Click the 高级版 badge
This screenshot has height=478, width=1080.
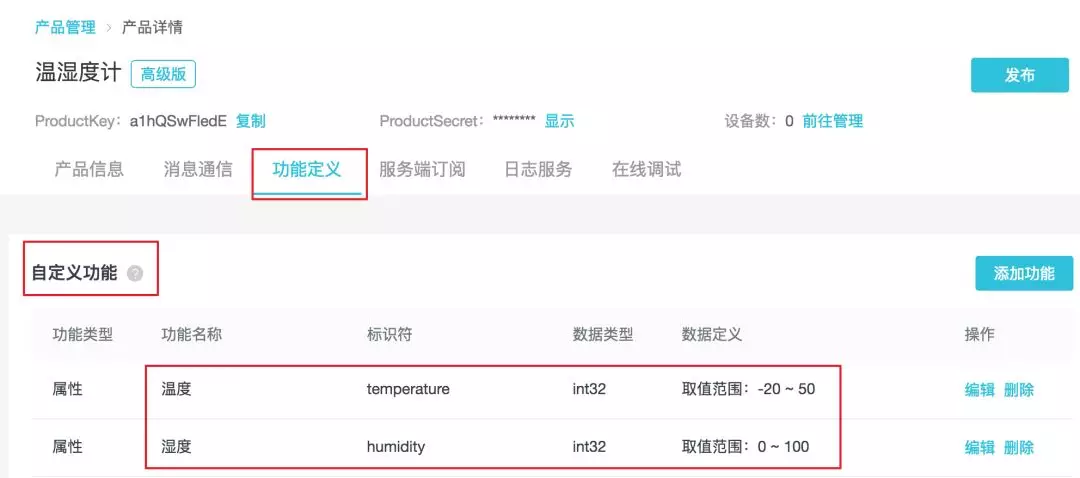click(163, 74)
